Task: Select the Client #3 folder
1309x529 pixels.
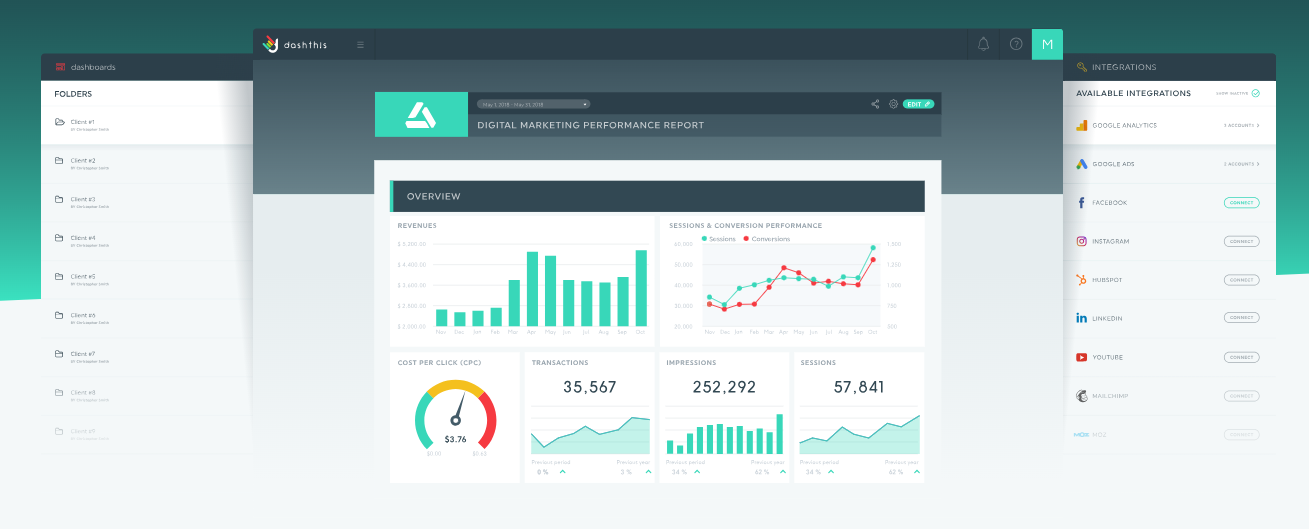Action: pos(82,200)
